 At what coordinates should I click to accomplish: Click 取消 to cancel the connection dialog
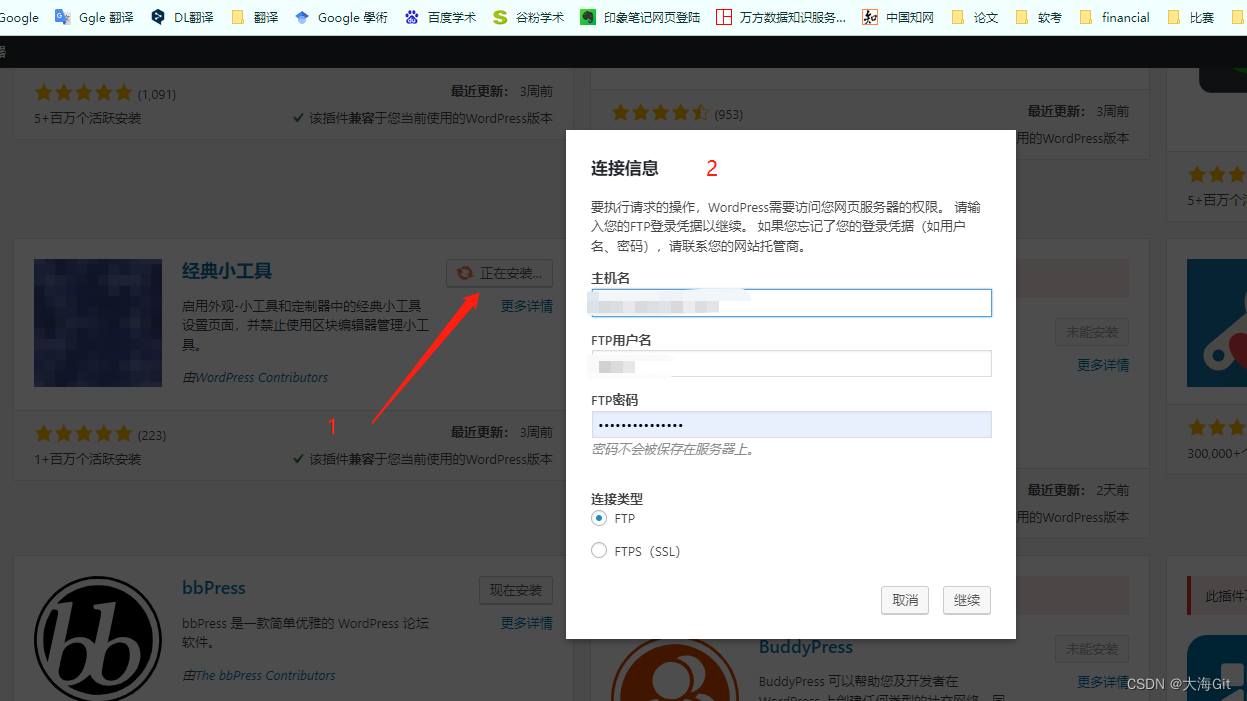pyautogui.click(x=905, y=600)
